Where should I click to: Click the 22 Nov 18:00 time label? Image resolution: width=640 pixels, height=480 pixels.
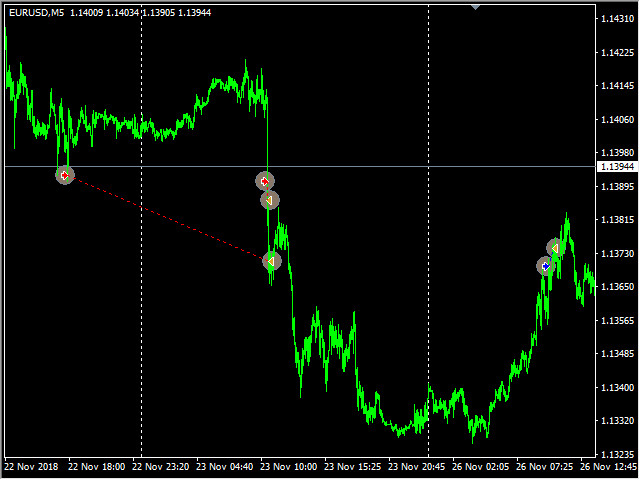(96, 467)
